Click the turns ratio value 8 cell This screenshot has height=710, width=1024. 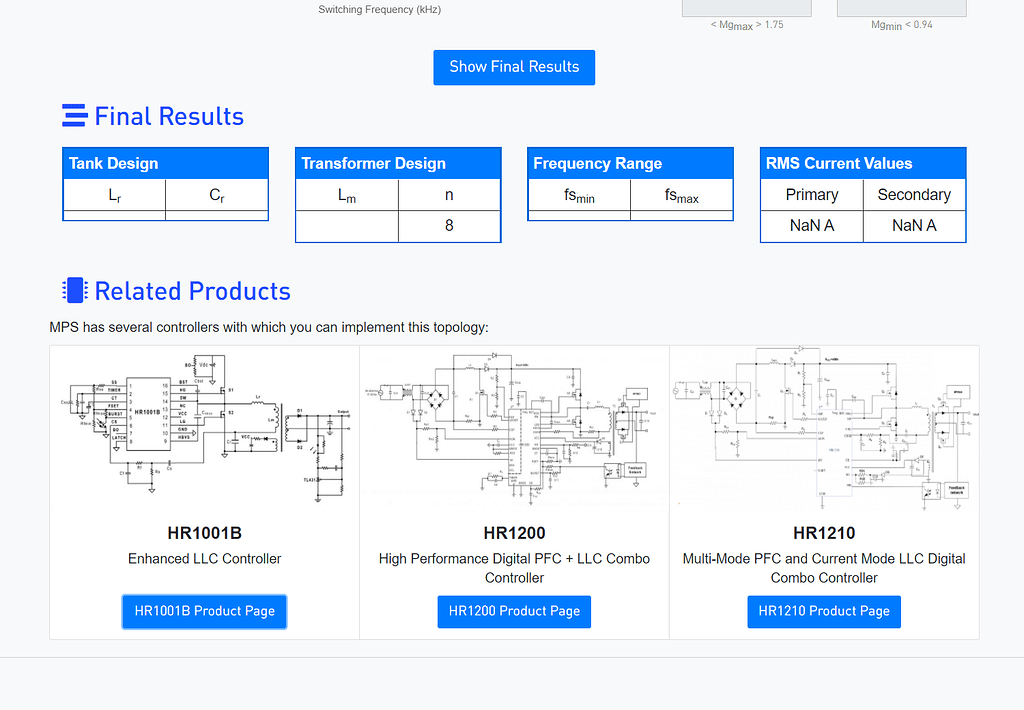coord(449,226)
